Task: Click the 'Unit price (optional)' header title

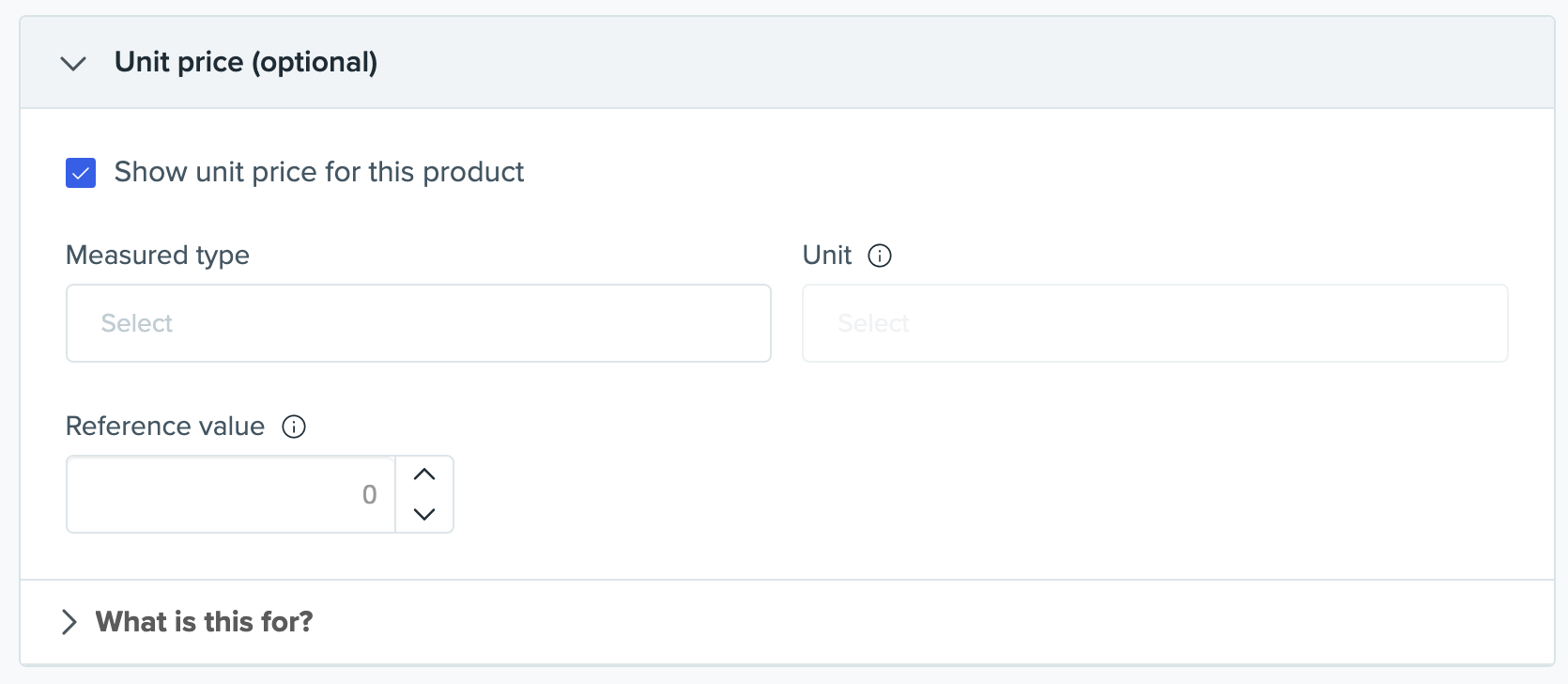Action: point(246,62)
